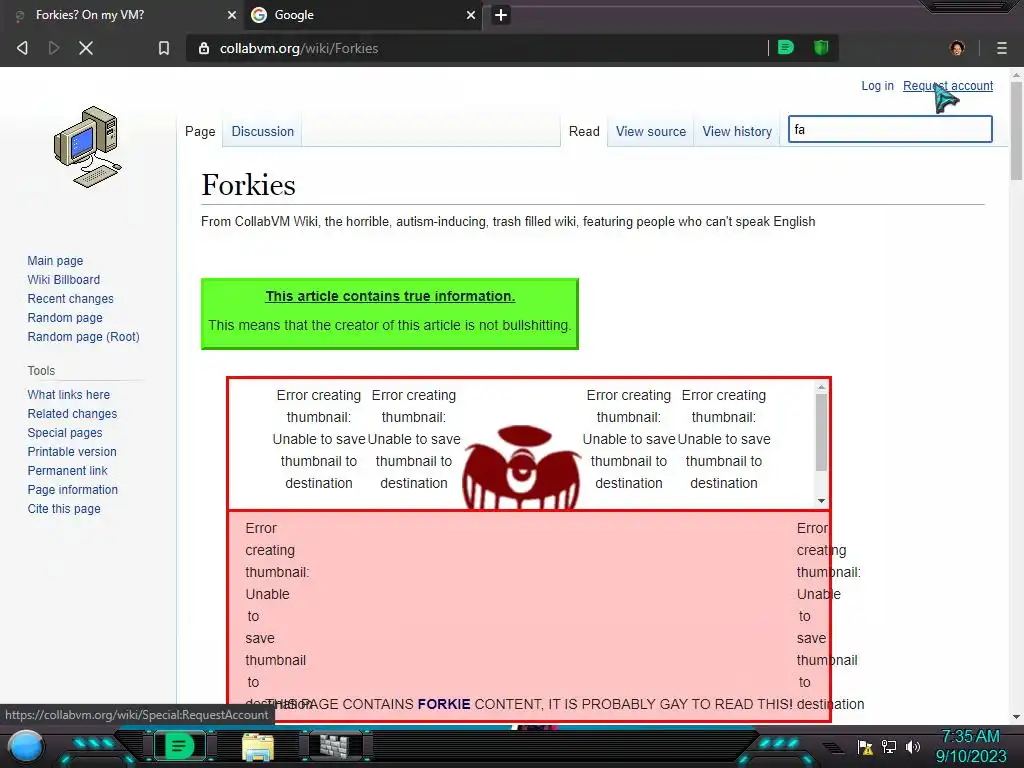Select the Read tab
This screenshot has height=768, width=1024.
point(584,131)
